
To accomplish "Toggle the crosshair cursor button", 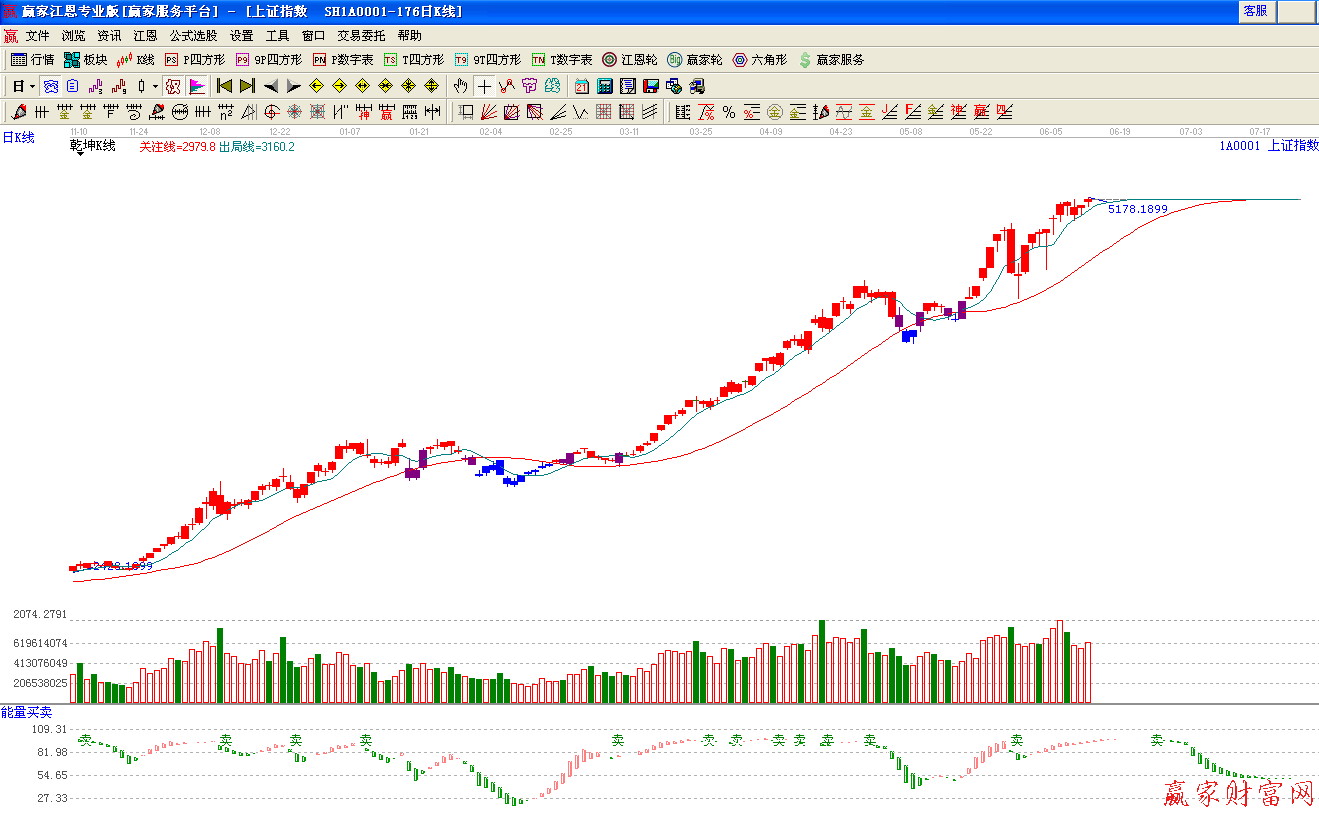I will click(x=484, y=86).
